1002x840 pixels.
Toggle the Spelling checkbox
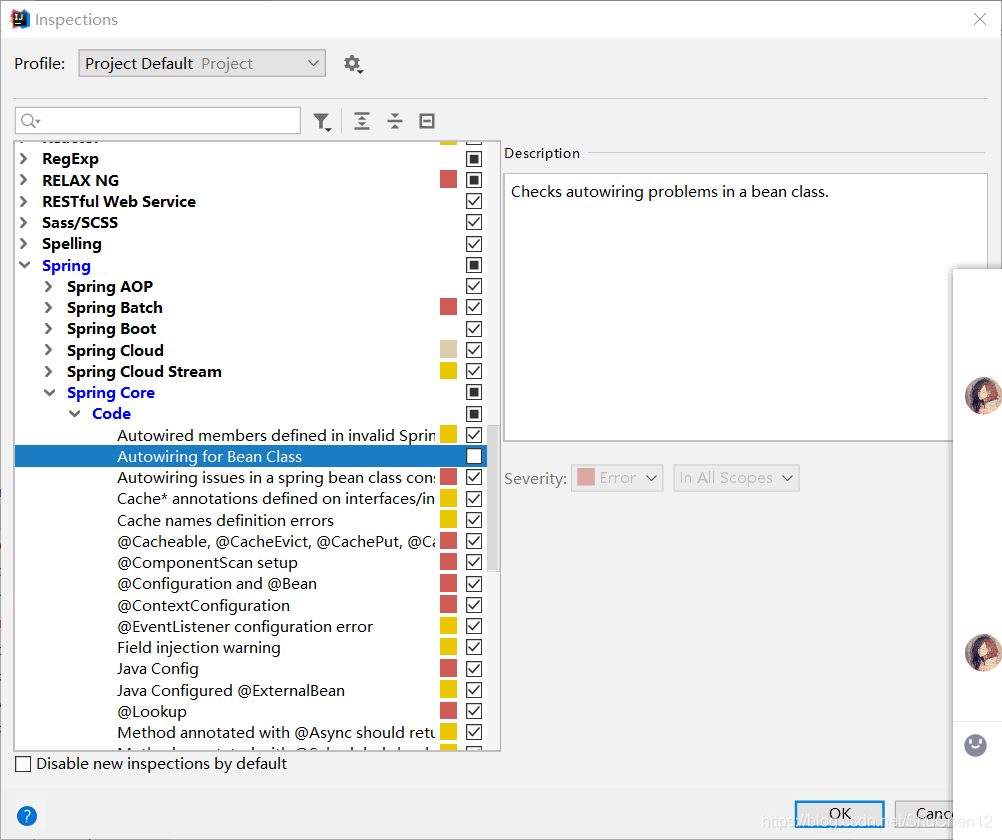coord(474,244)
